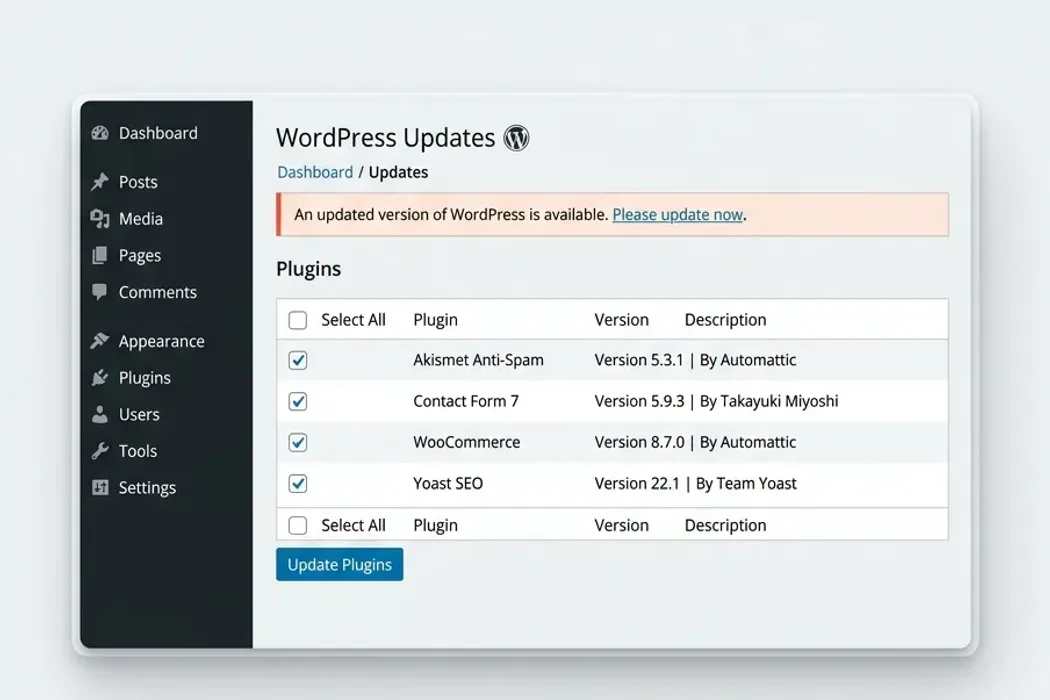Click the top Version column header
Image resolution: width=1050 pixels, height=700 pixels.
[621, 320]
